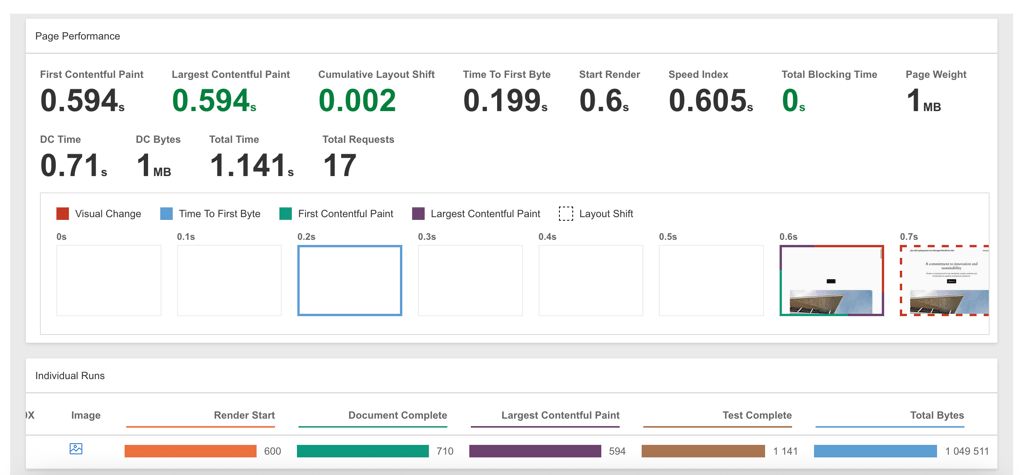Sort by Render Start column header

244,415
